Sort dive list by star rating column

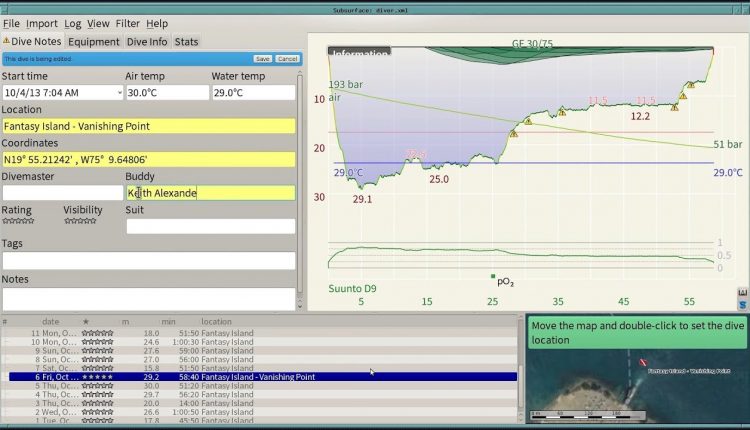86,322
